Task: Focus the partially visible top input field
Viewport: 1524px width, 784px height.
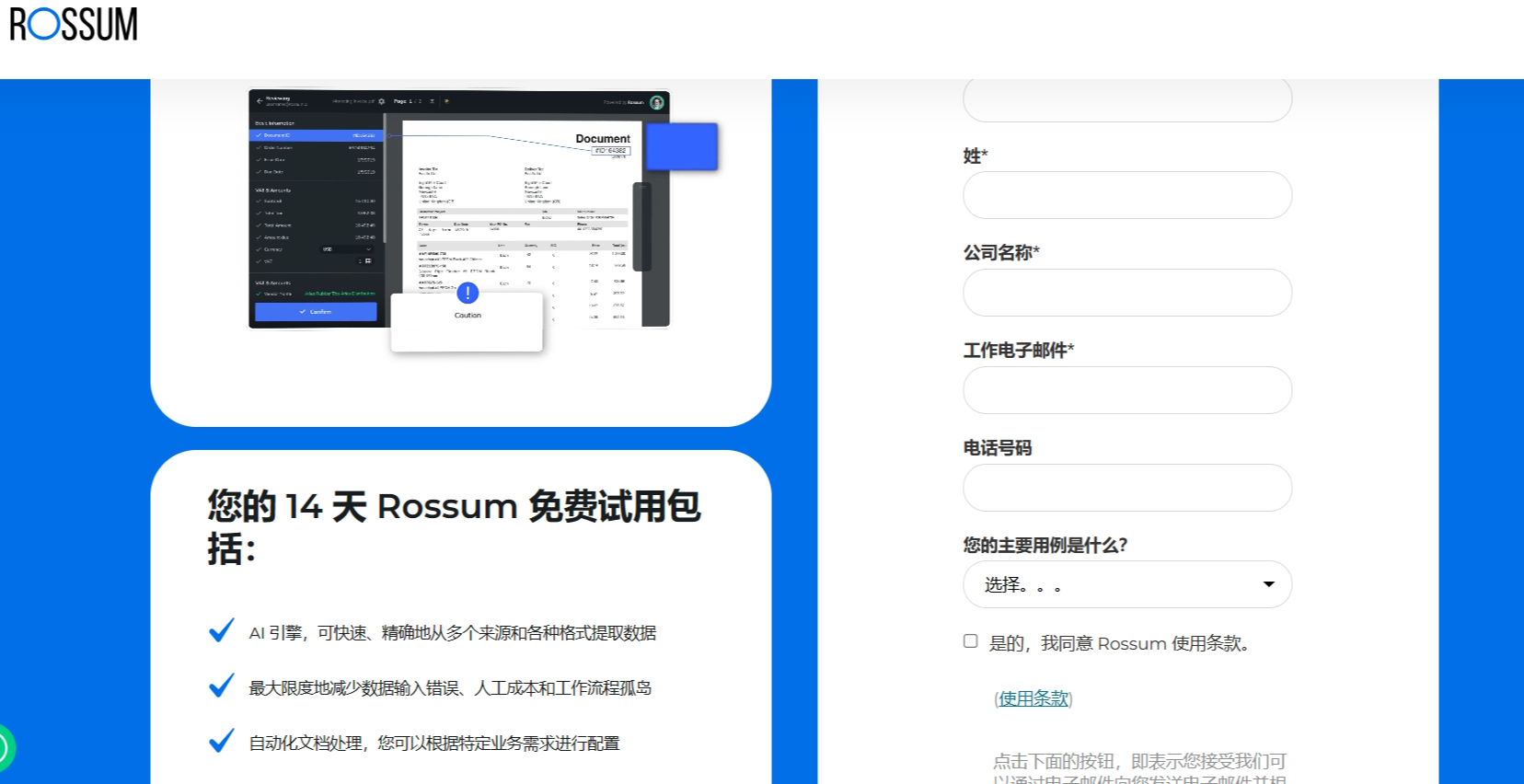Action: [x=1127, y=100]
